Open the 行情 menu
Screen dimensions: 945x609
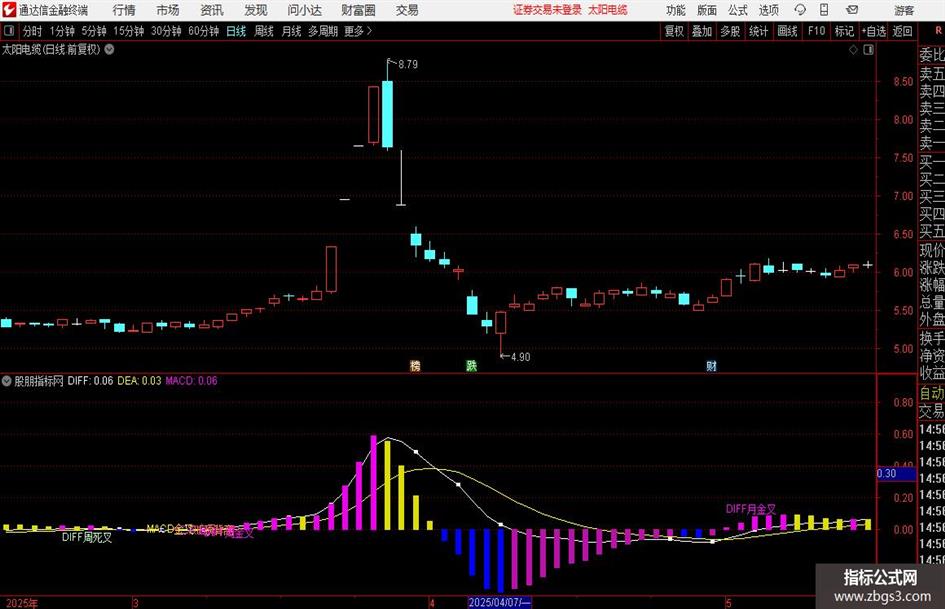[124, 10]
